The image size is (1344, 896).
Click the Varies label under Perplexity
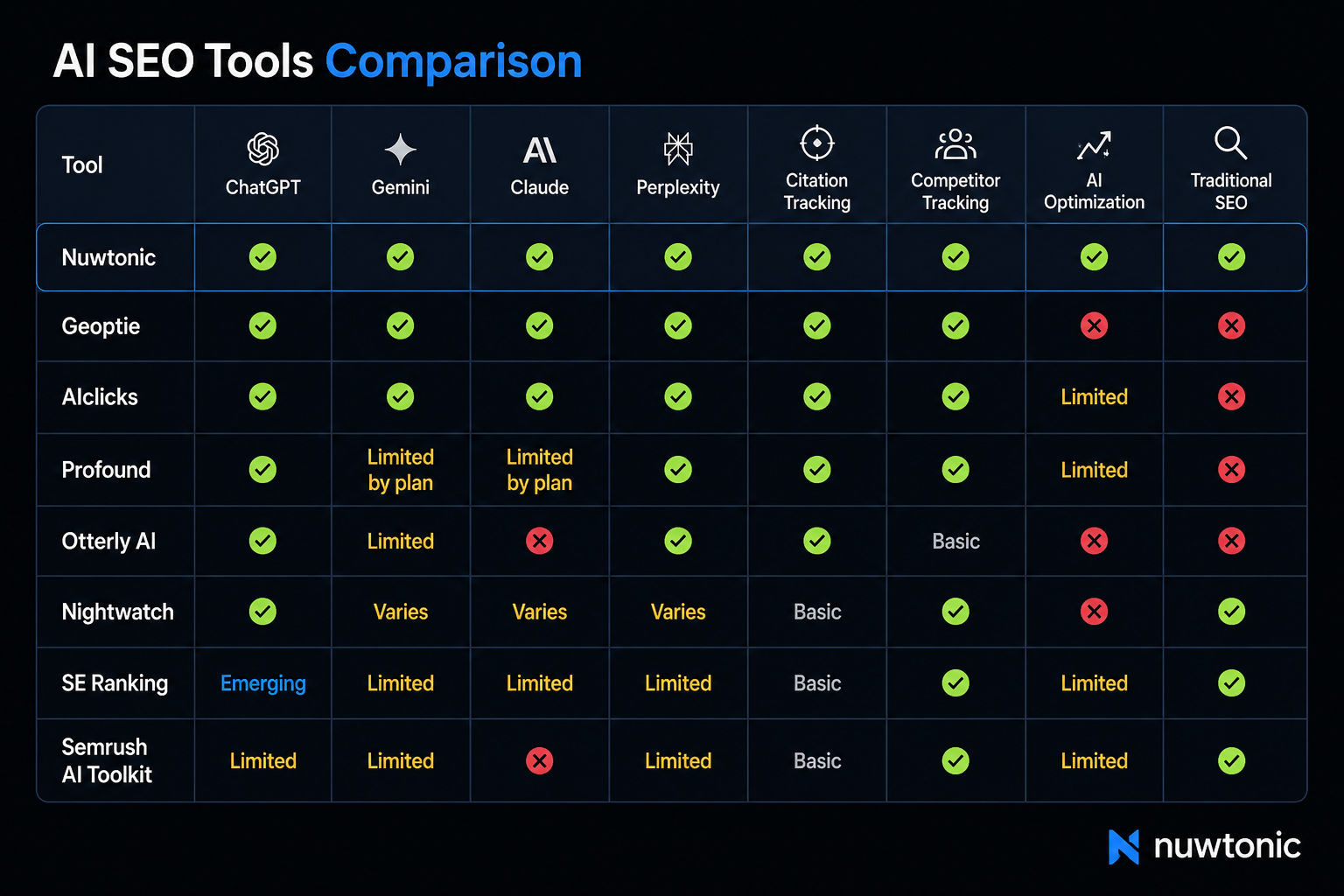678,612
